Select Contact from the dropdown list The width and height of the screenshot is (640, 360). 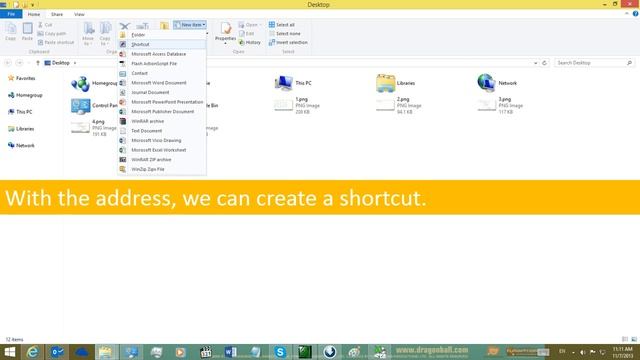click(x=162, y=73)
